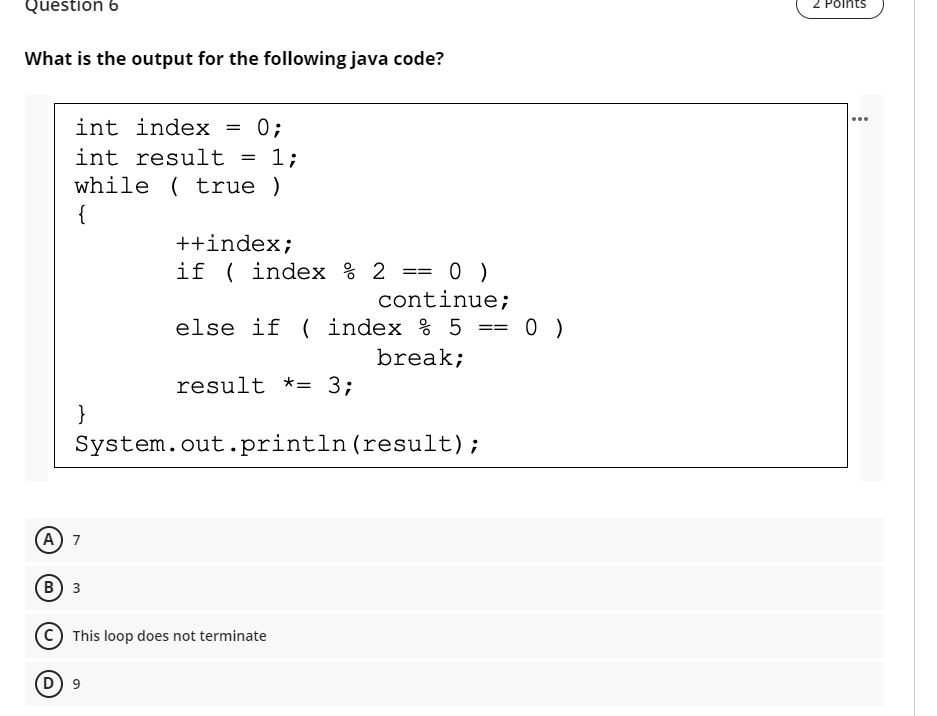
Task: Select answer option C
Action: (x=49, y=636)
